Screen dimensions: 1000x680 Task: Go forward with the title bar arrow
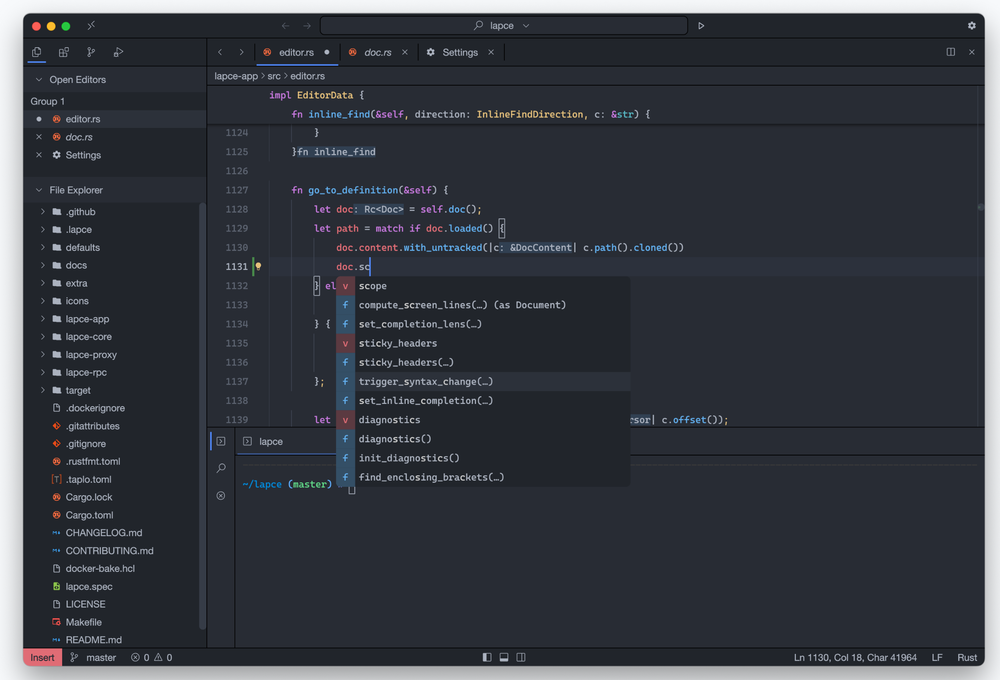[x=307, y=26]
